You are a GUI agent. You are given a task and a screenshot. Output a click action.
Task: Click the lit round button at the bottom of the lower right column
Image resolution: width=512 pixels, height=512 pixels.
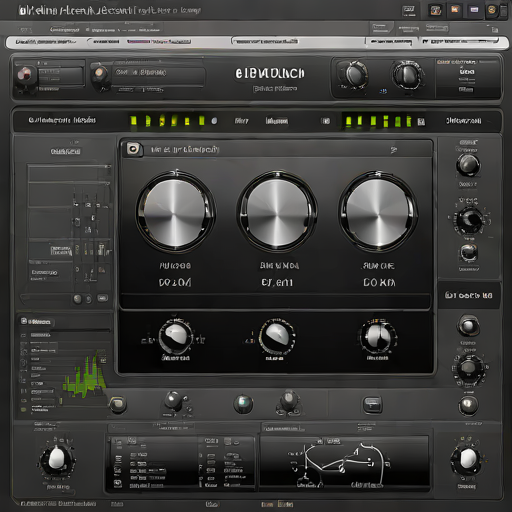[468, 404]
